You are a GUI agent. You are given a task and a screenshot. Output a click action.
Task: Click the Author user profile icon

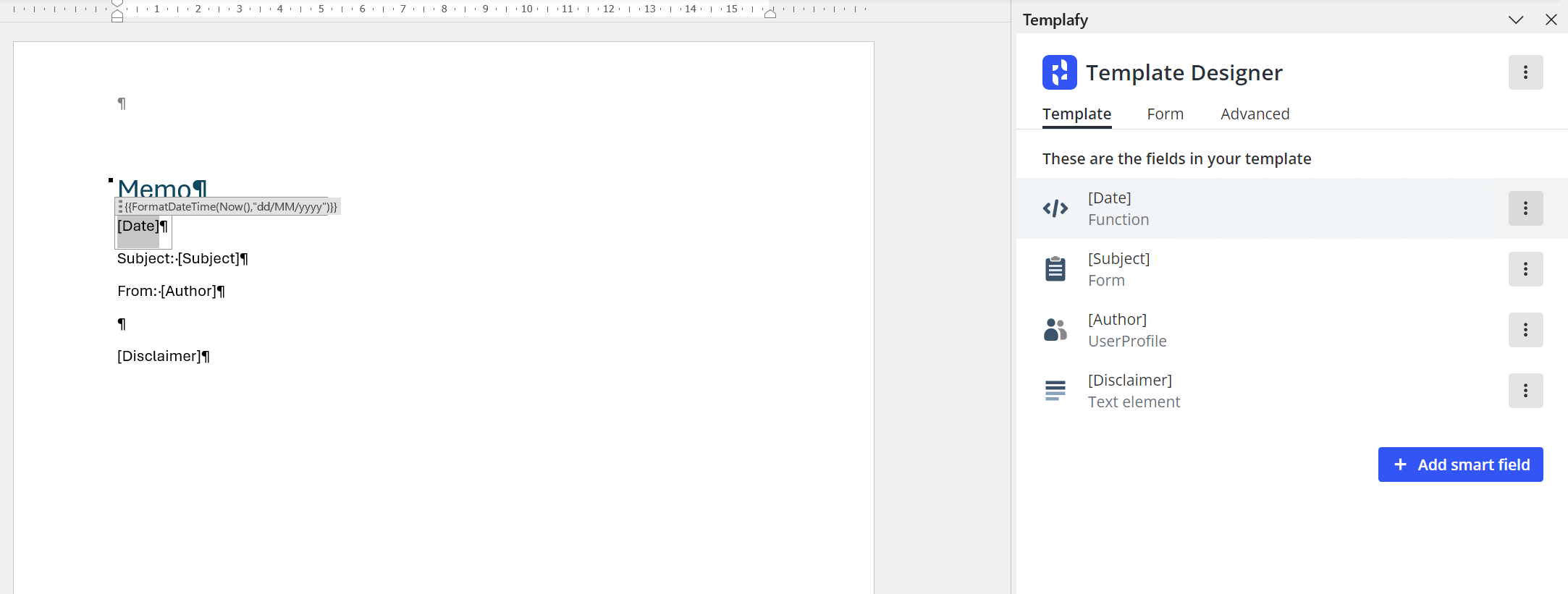(1055, 330)
